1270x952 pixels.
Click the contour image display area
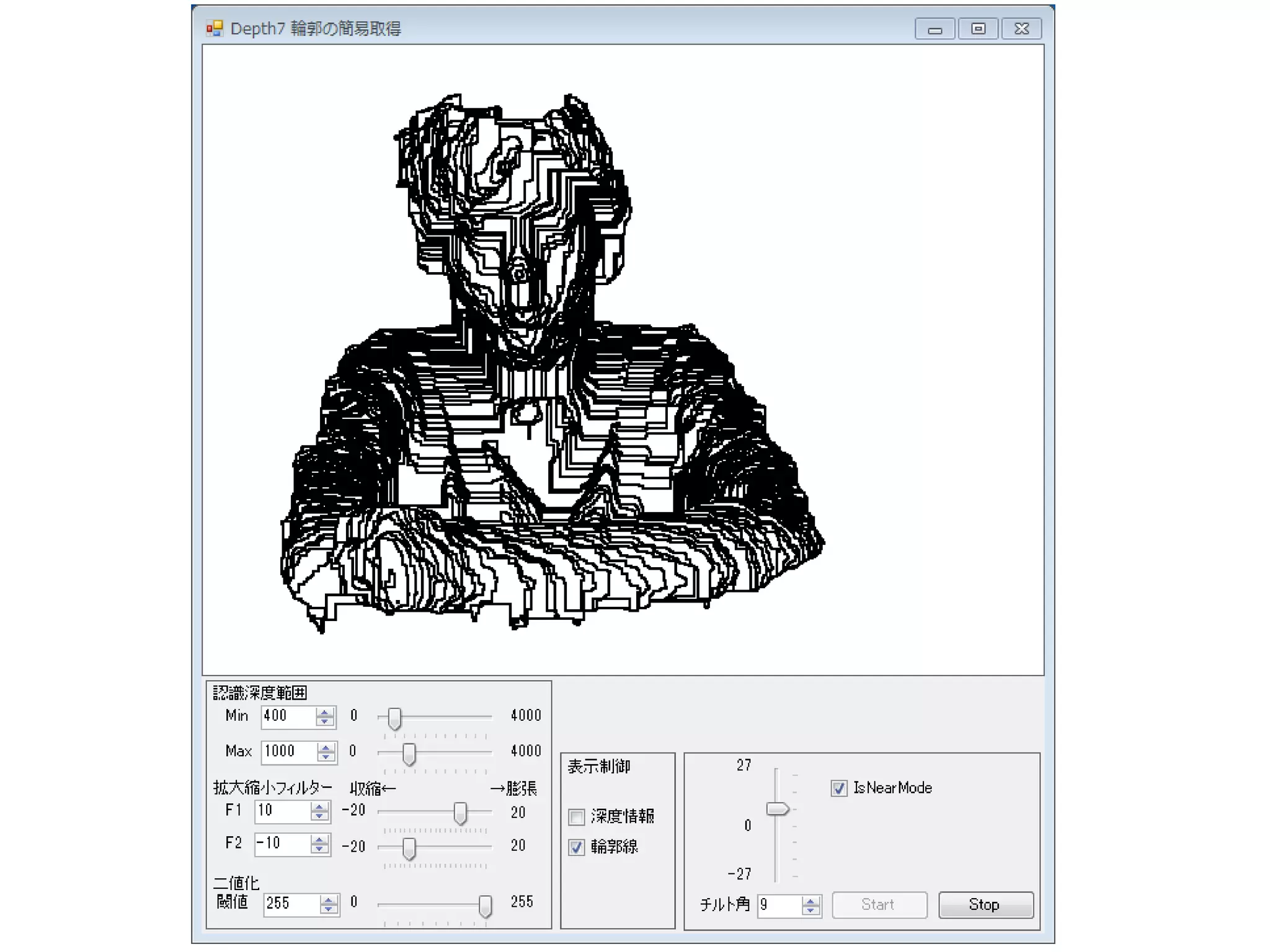(623, 359)
